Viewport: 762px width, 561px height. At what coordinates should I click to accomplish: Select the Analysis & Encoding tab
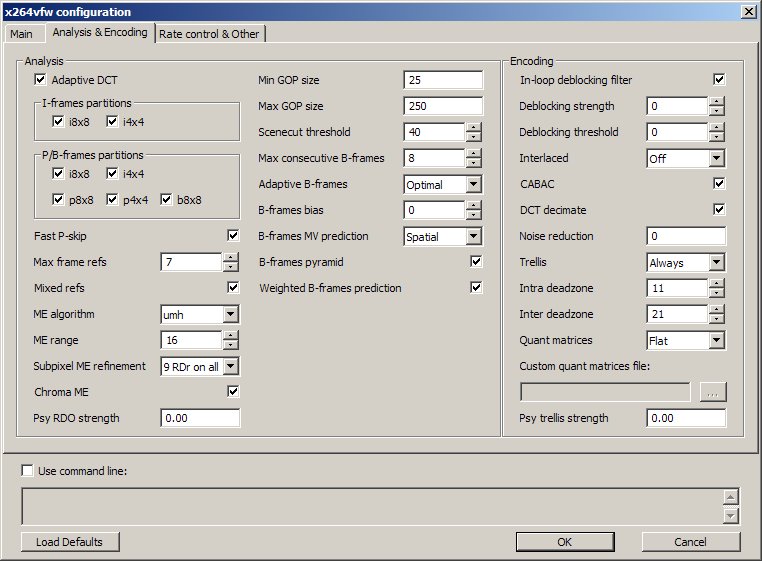(100, 32)
